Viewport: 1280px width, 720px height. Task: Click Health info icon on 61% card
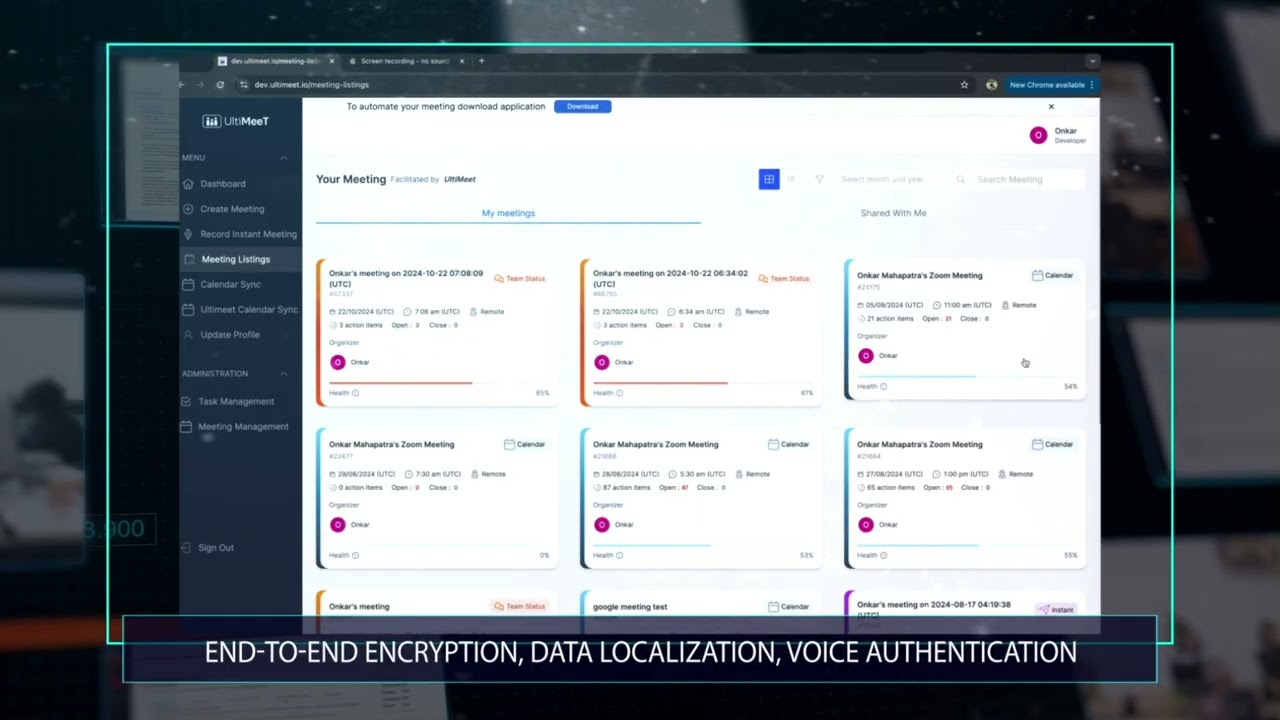[619, 393]
